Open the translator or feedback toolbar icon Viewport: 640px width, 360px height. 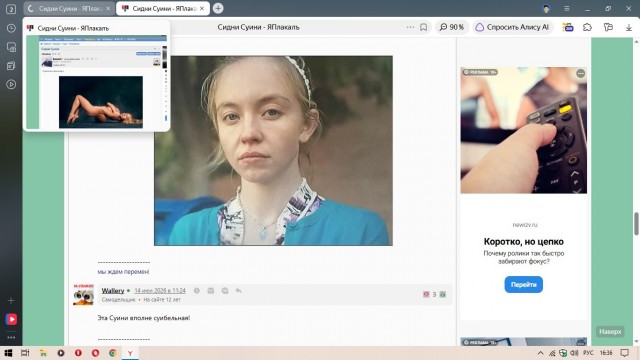(608, 27)
